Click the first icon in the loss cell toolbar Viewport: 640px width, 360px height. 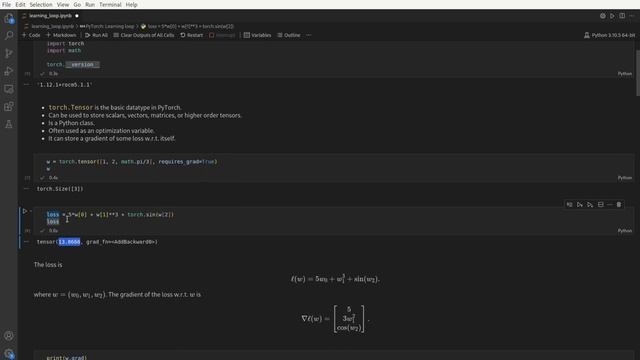pos(569,204)
